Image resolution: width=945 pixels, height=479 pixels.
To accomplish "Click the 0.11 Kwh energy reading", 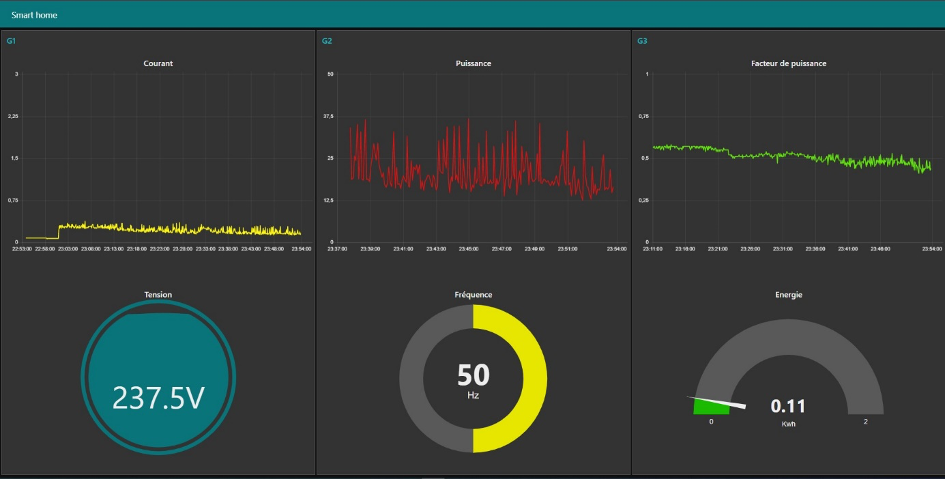I will point(788,407).
